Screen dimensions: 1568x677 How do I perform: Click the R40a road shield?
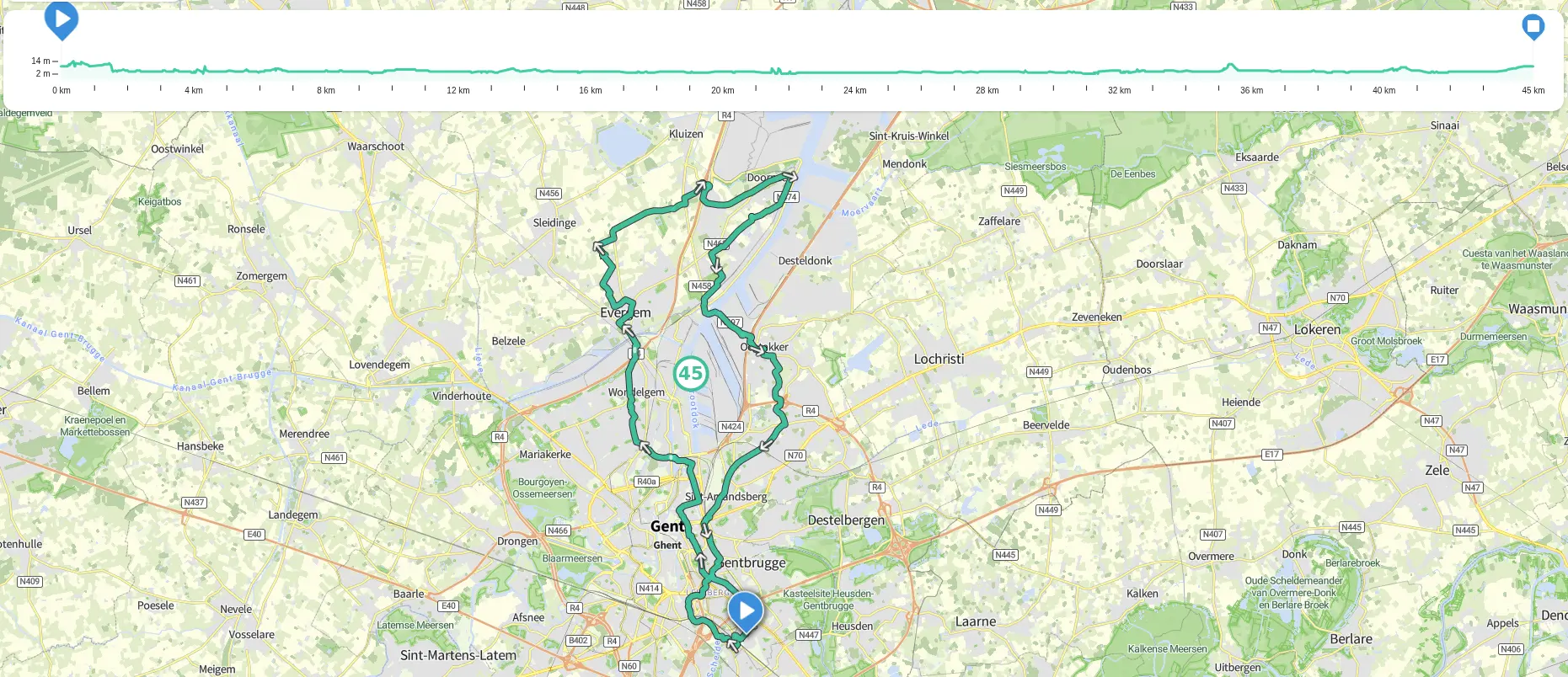coord(646,482)
